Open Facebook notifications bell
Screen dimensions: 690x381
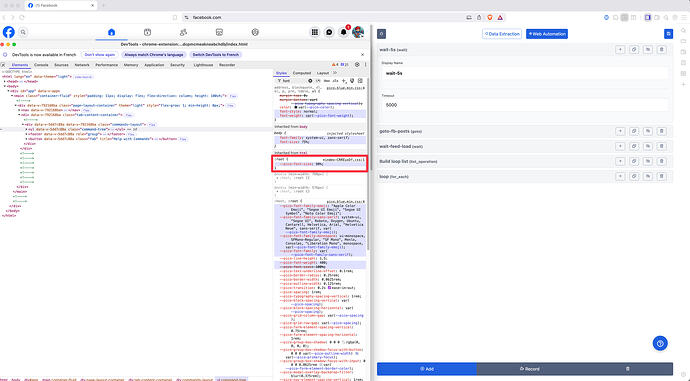coord(343,32)
